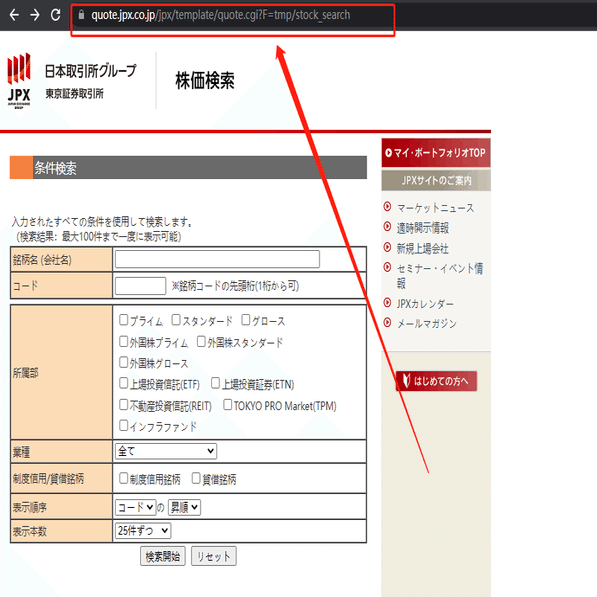
Task: Open the 昇順 order dropdown
Action: [x=184, y=507]
